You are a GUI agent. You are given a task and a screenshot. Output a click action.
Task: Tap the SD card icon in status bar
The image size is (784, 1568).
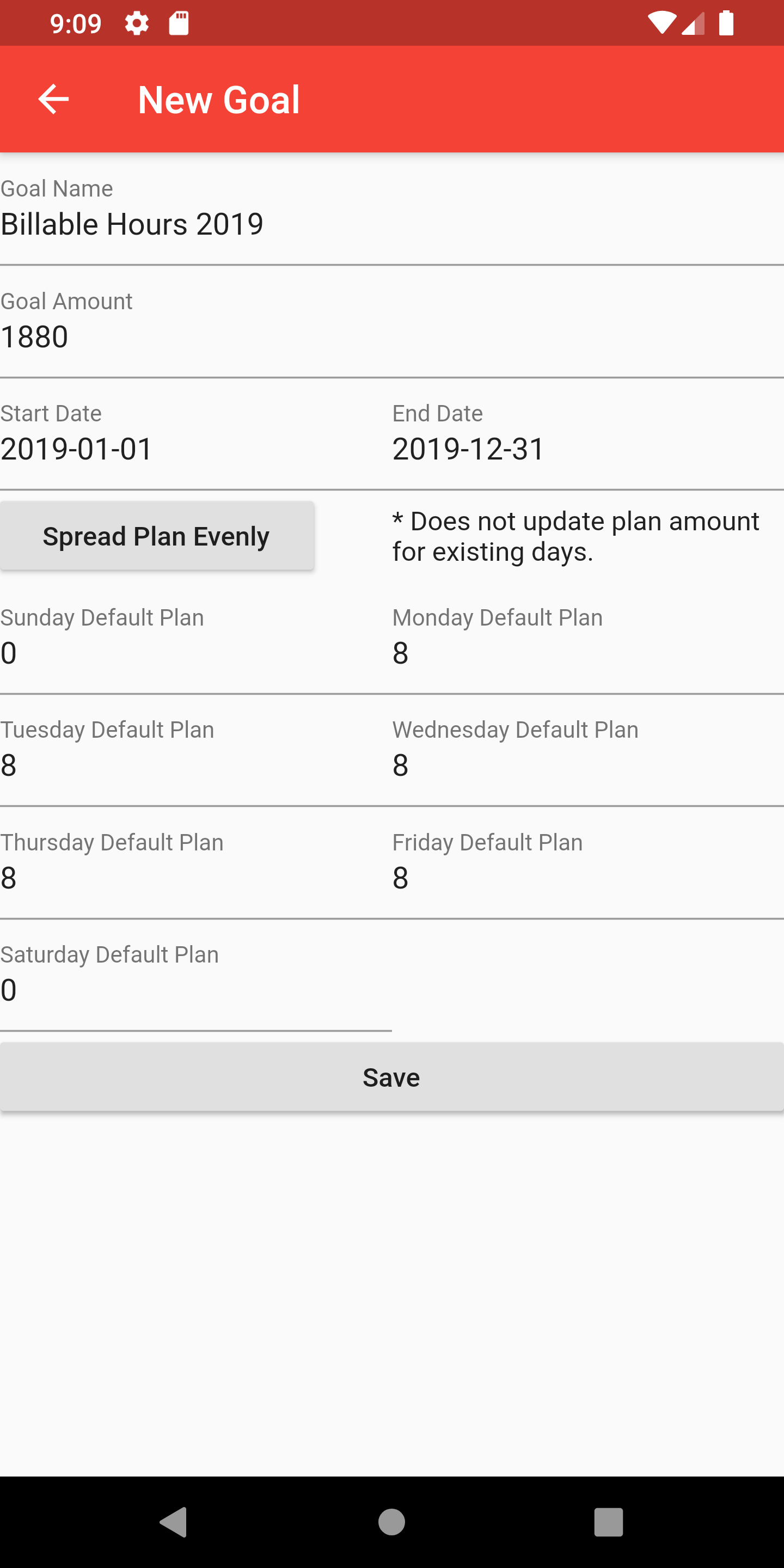coord(177,22)
